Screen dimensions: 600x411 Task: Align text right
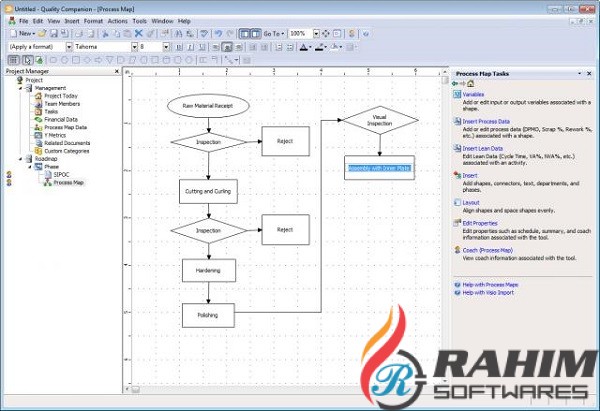pyautogui.click(x=239, y=47)
